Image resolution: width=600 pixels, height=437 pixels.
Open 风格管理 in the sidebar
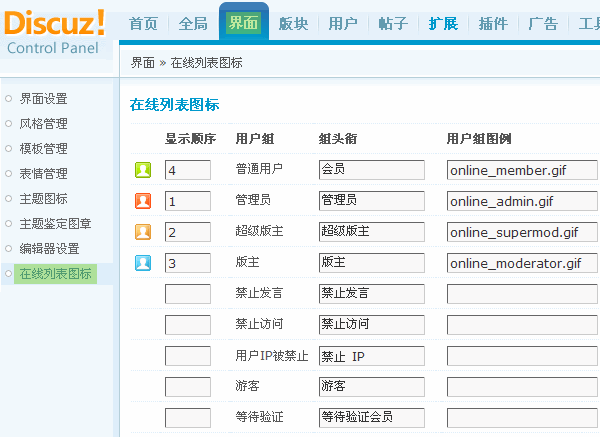pos(44,124)
